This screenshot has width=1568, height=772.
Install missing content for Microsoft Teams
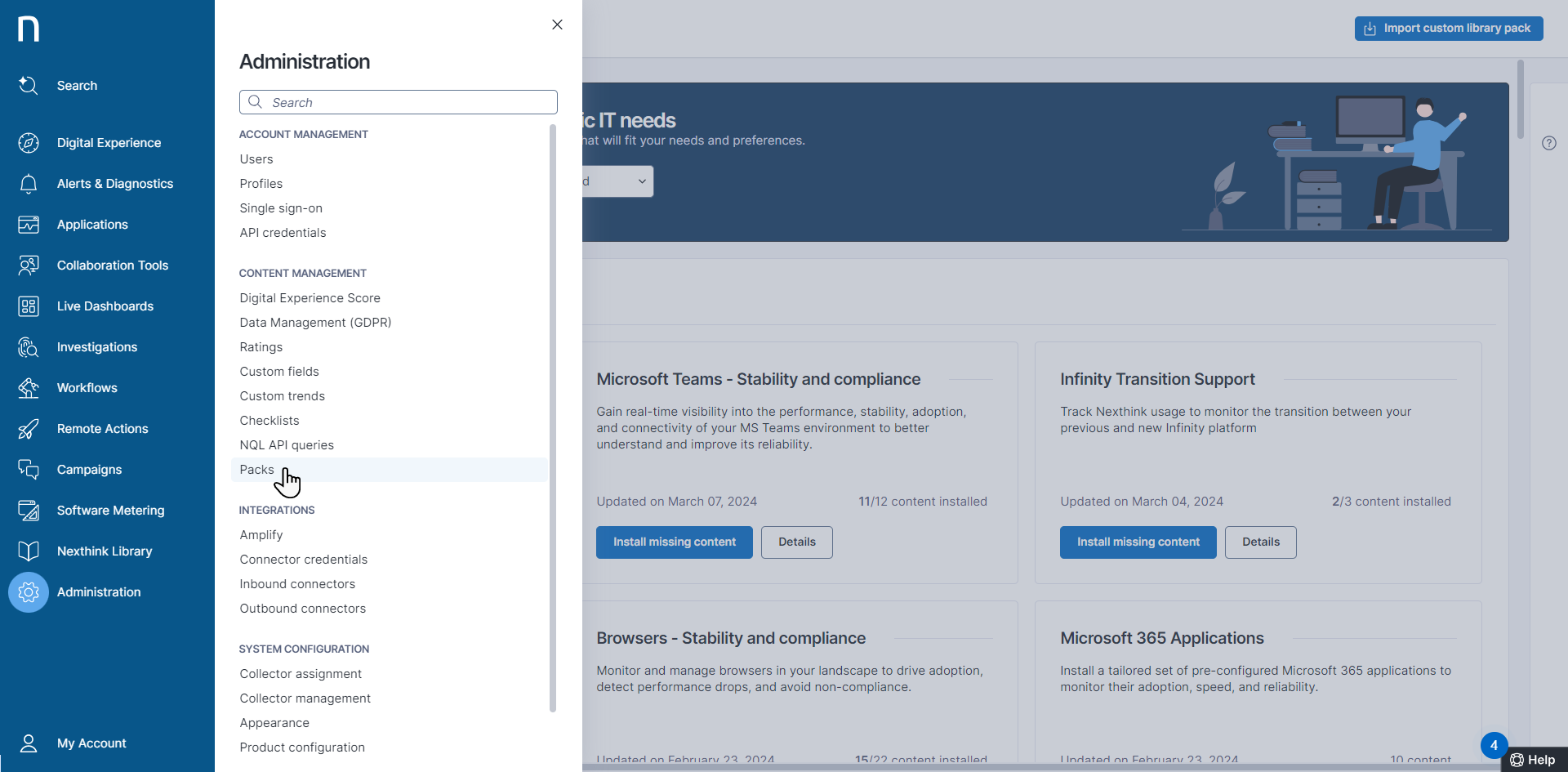(x=674, y=542)
